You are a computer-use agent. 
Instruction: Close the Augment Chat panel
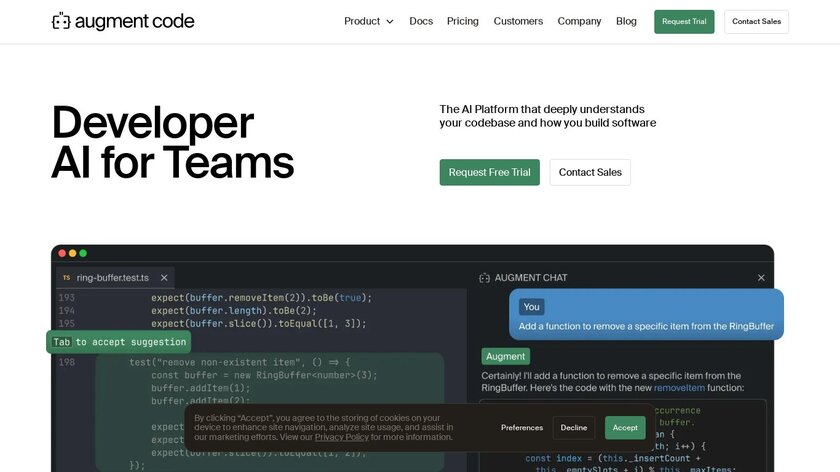[x=761, y=278]
